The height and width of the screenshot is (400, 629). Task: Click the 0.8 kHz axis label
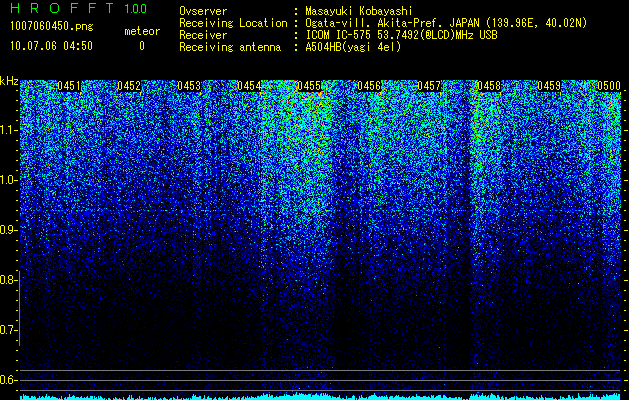(7, 280)
